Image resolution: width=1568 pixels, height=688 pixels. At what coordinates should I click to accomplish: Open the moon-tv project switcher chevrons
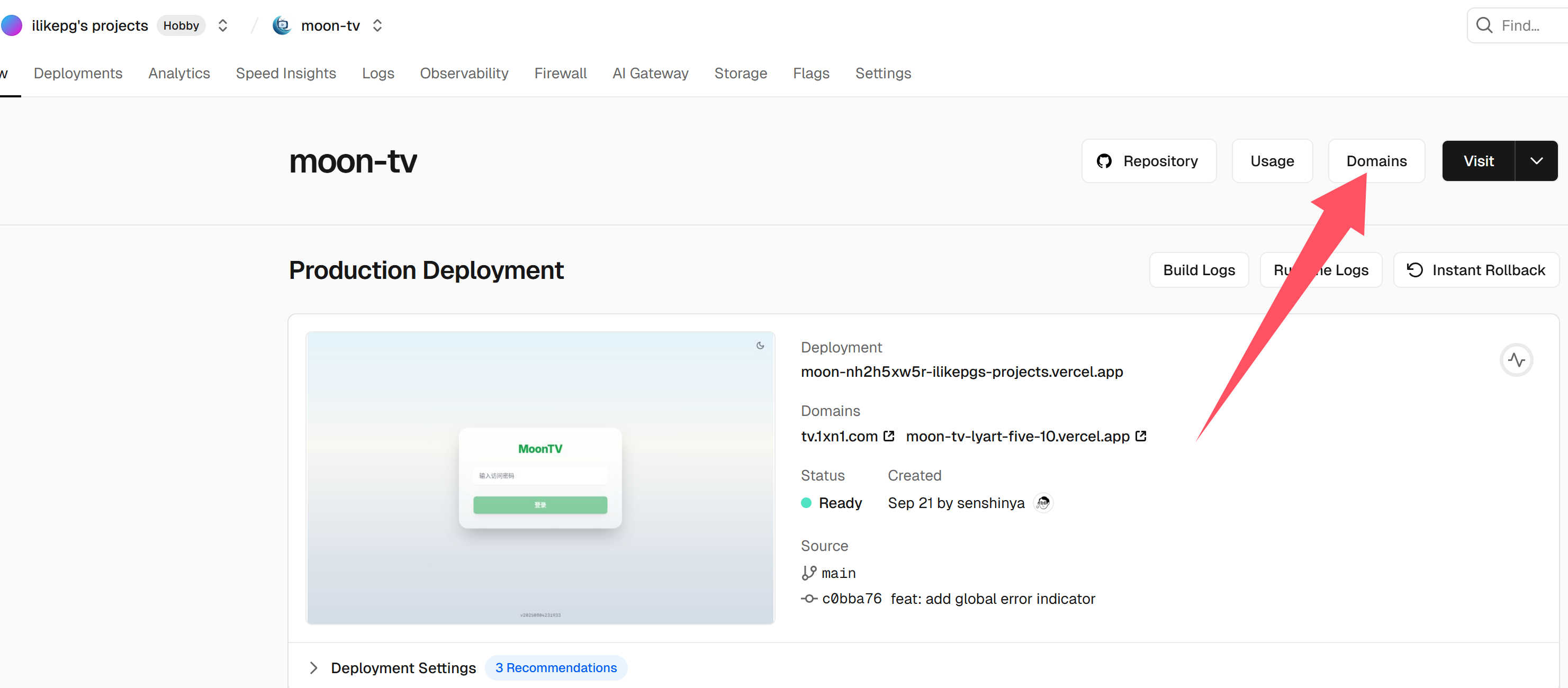(377, 25)
